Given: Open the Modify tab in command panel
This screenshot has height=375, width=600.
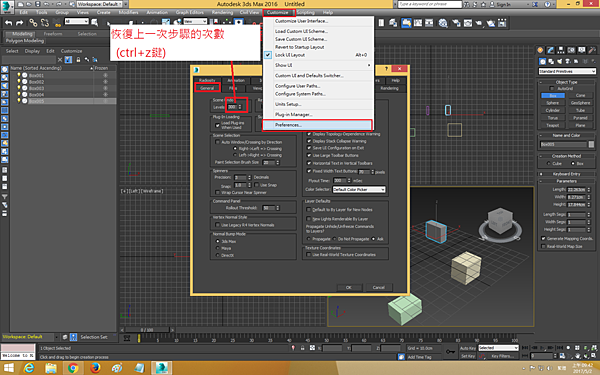Looking at the screenshot, I should (x=551, y=50).
